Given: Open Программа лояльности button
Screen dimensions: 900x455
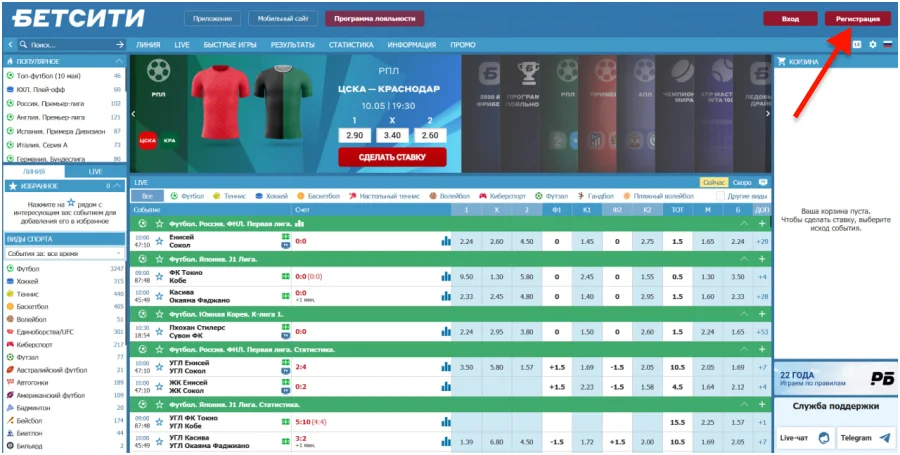Looking at the screenshot, I should tap(375, 18).
